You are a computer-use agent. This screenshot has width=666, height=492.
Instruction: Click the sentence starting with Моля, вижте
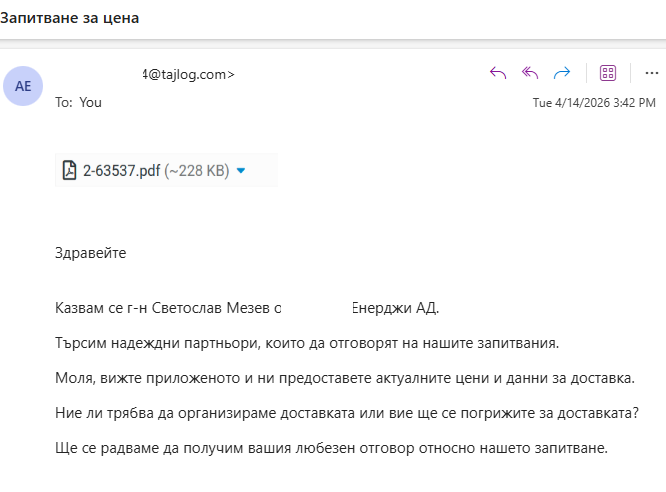coord(345,378)
